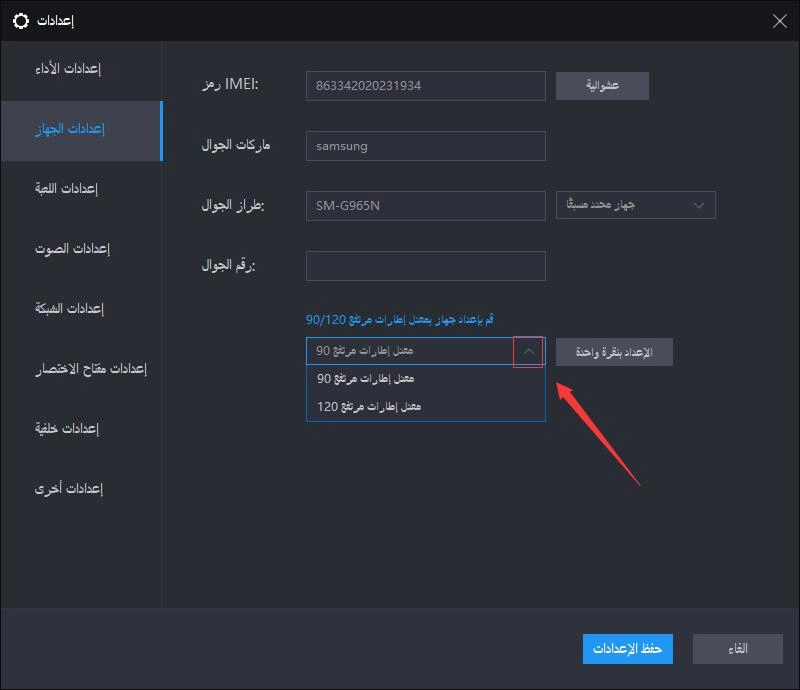800x690 pixels.
Task: Open إعدادات الأداء performance settings tab
Action: click(x=82, y=69)
